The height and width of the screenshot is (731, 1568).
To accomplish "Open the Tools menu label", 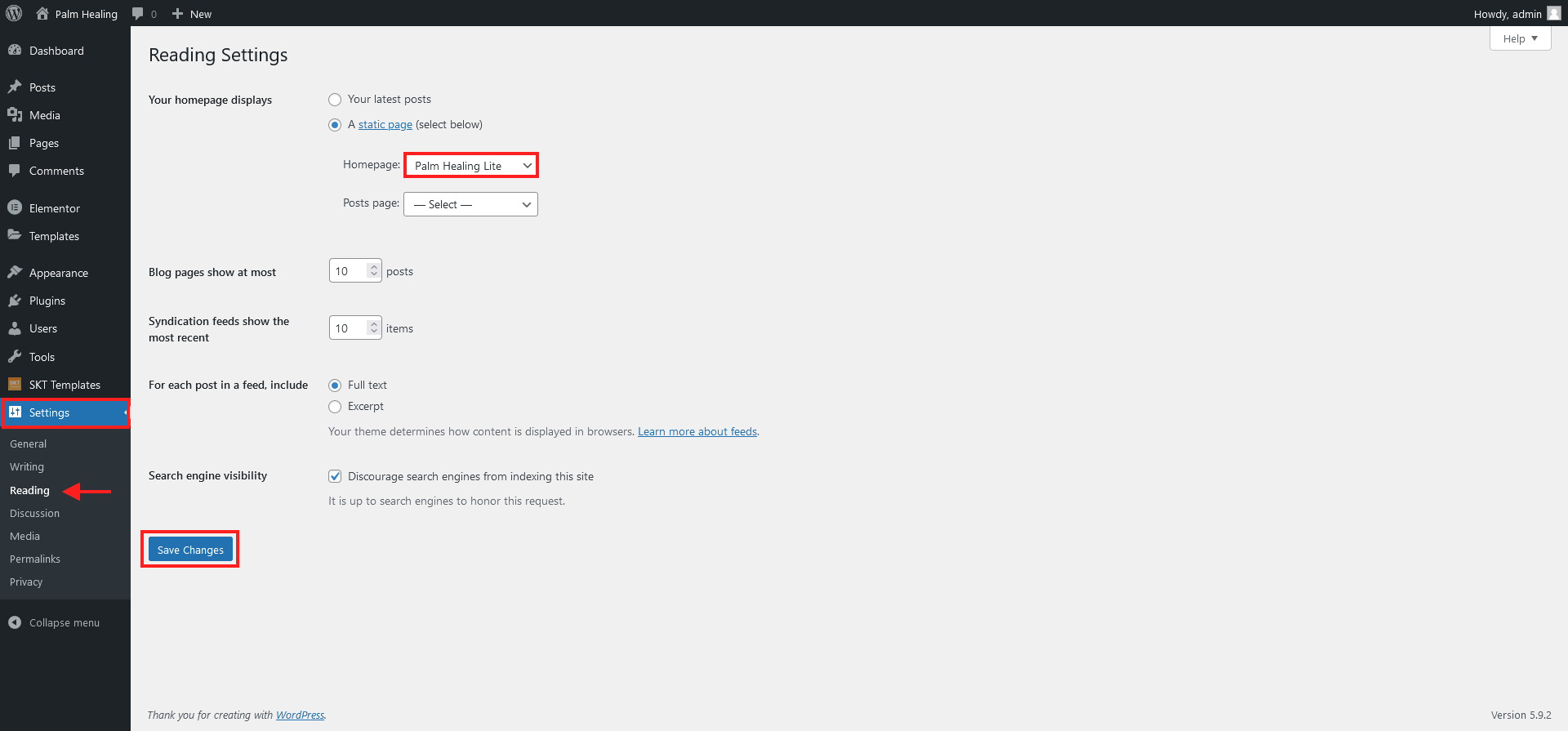I will pos(42,357).
